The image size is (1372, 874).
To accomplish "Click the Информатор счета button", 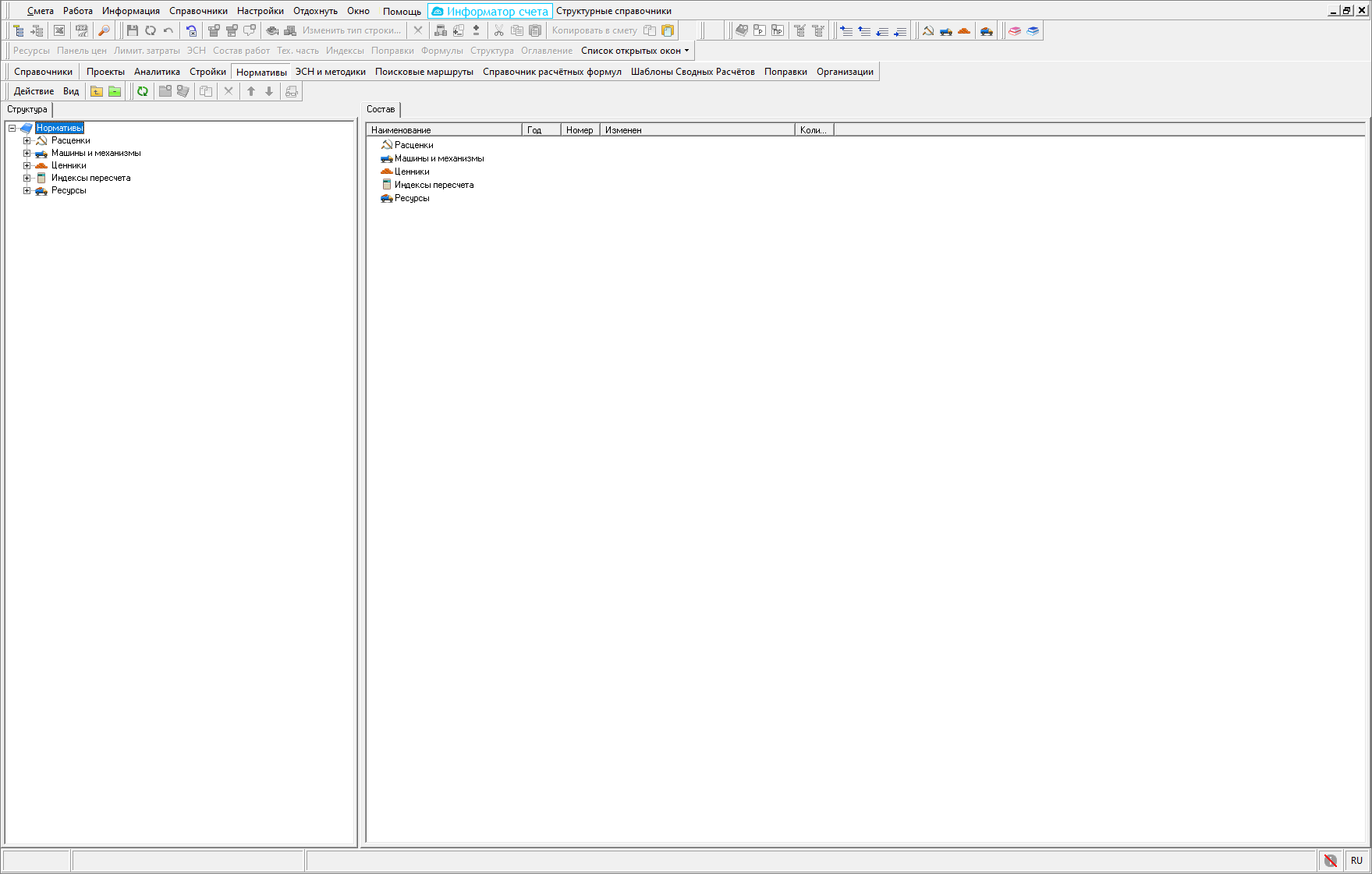I will point(490,11).
